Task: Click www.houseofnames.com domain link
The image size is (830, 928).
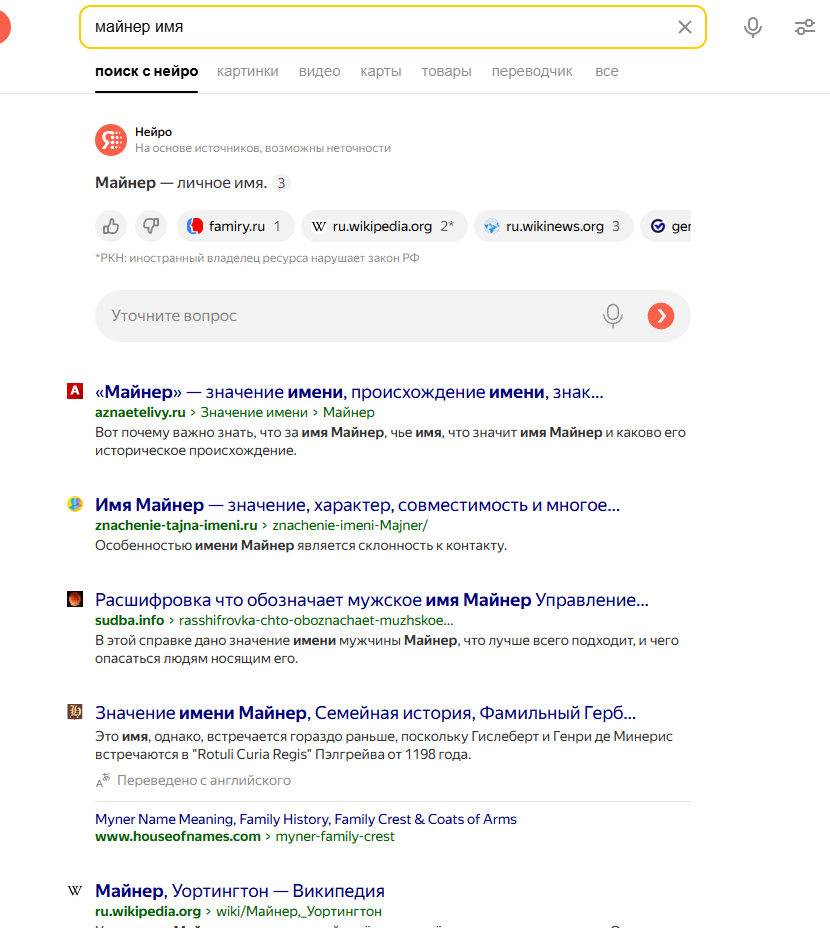Action: pos(178,836)
